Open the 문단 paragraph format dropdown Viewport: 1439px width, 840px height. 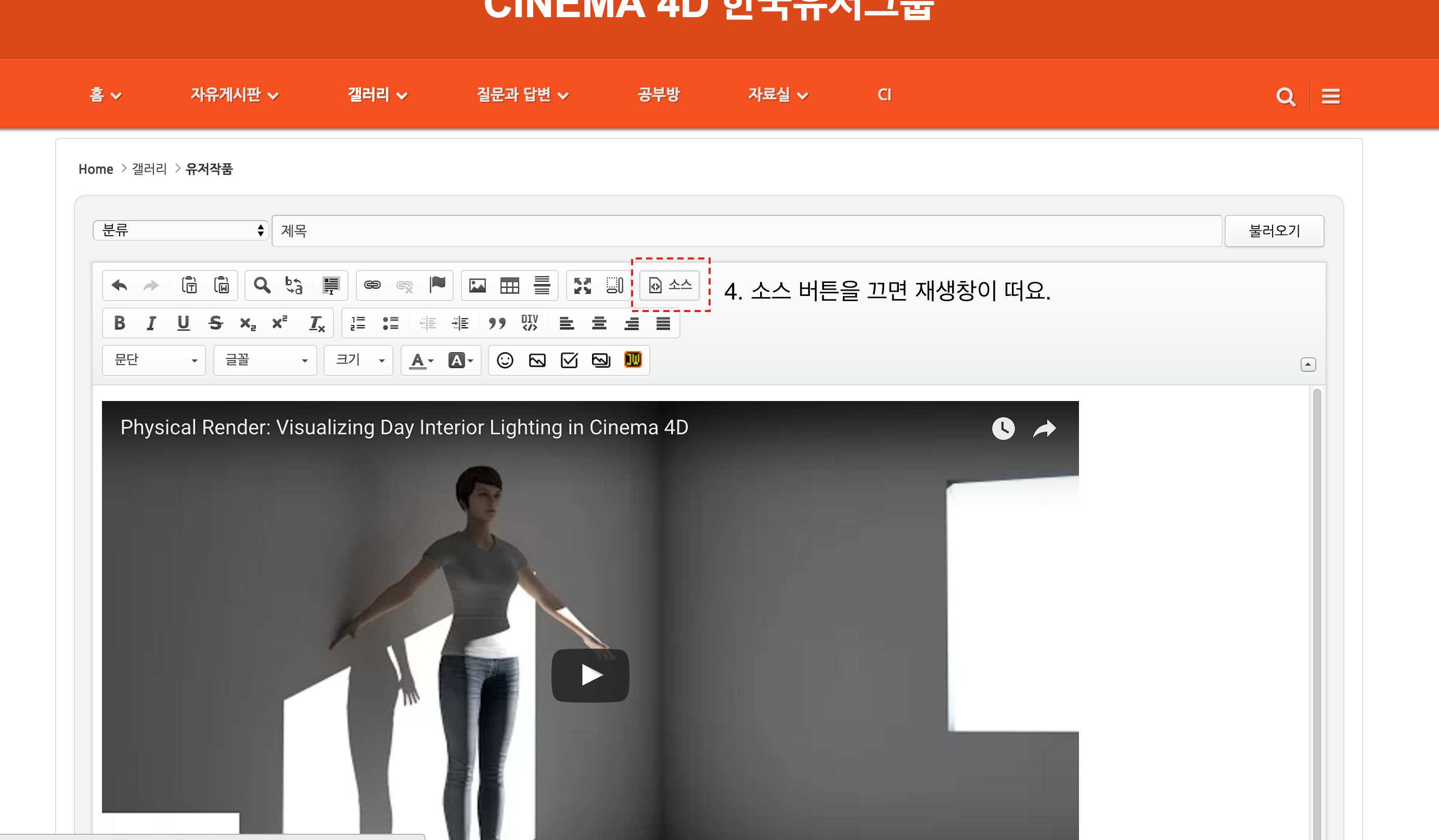(x=154, y=360)
